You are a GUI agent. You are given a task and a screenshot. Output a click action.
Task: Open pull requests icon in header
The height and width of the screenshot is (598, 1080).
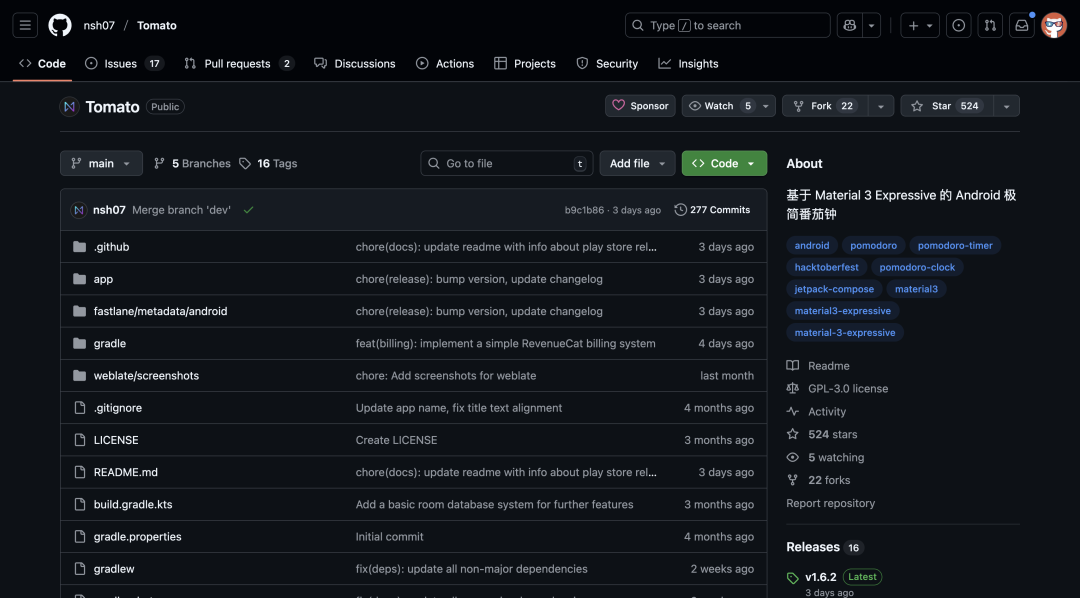990,25
